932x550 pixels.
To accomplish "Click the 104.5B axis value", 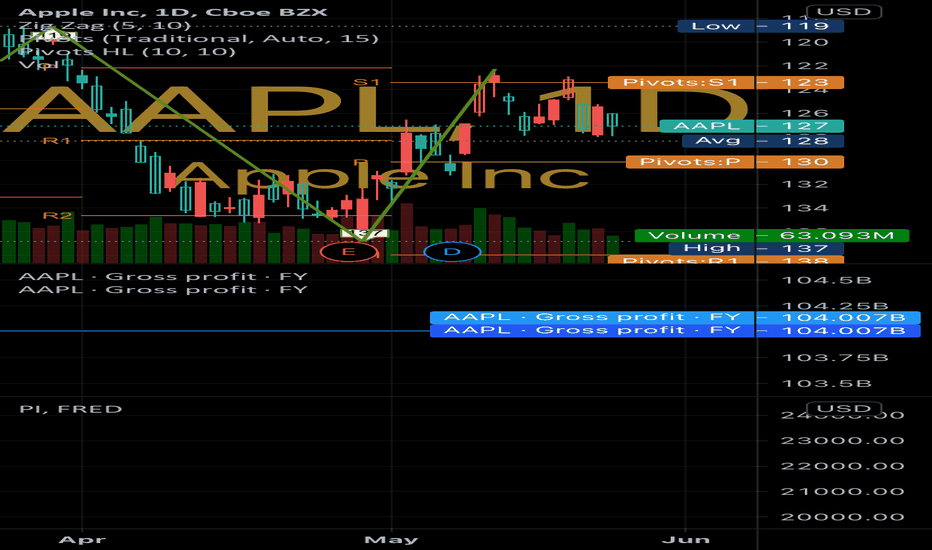I will point(826,280).
